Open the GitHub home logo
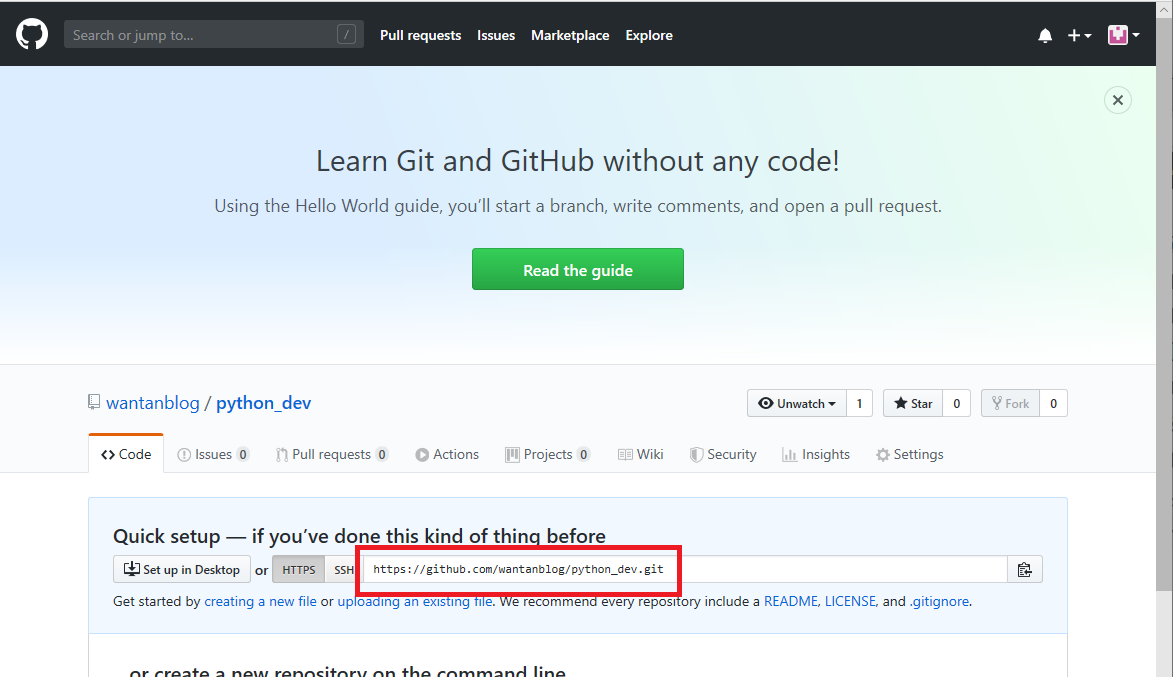Screen dimensions: 1173x677 32,34
